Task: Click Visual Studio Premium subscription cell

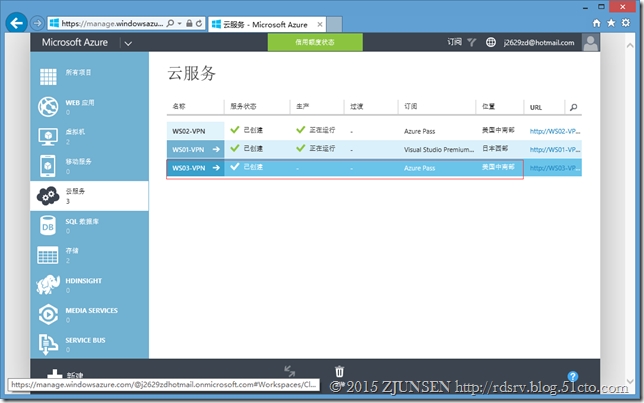Action: (439, 150)
